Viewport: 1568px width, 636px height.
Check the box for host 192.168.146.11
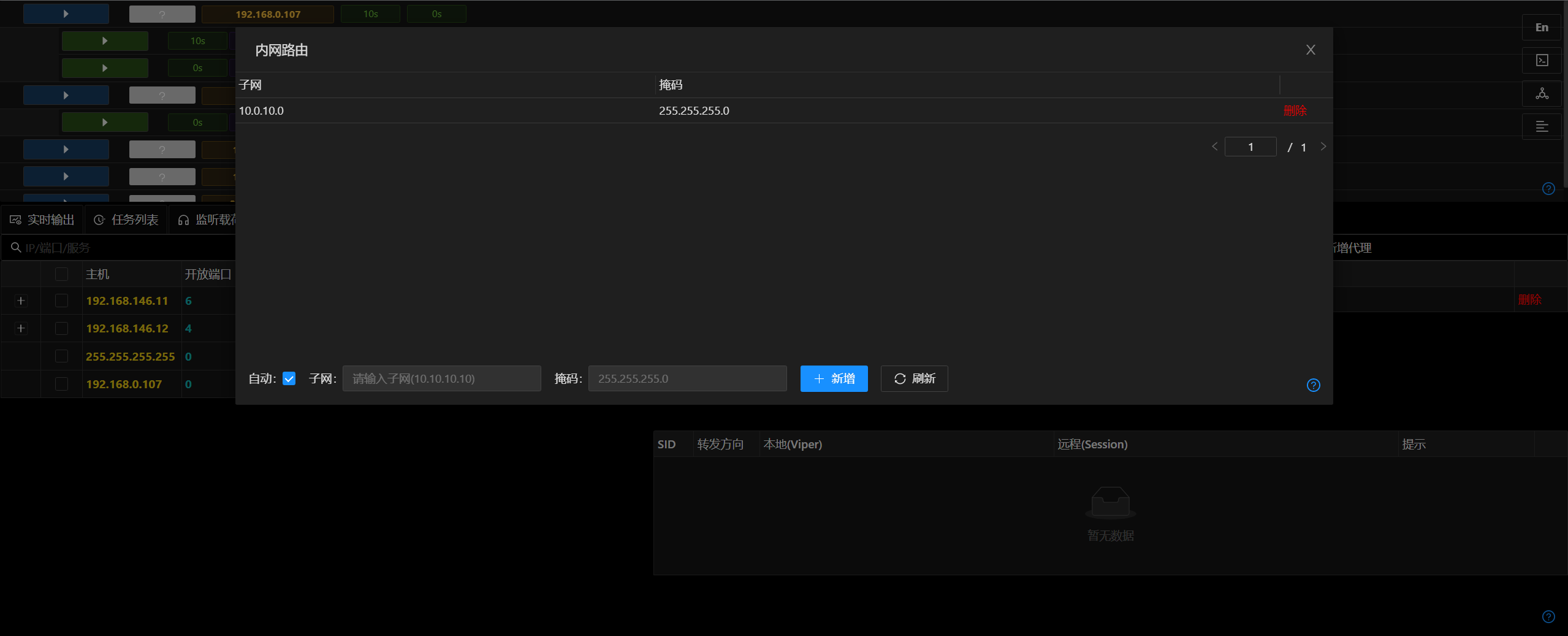tap(61, 301)
